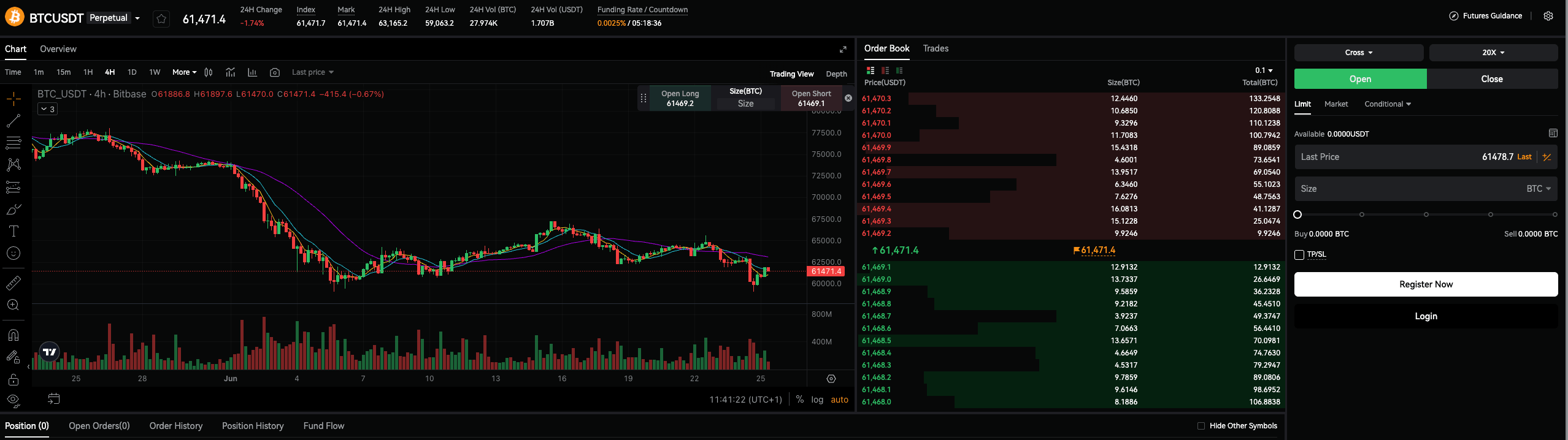Screen dimensions: 1568x440
Task: Collapse the indicator legend showing 3
Action: pos(47,109)
